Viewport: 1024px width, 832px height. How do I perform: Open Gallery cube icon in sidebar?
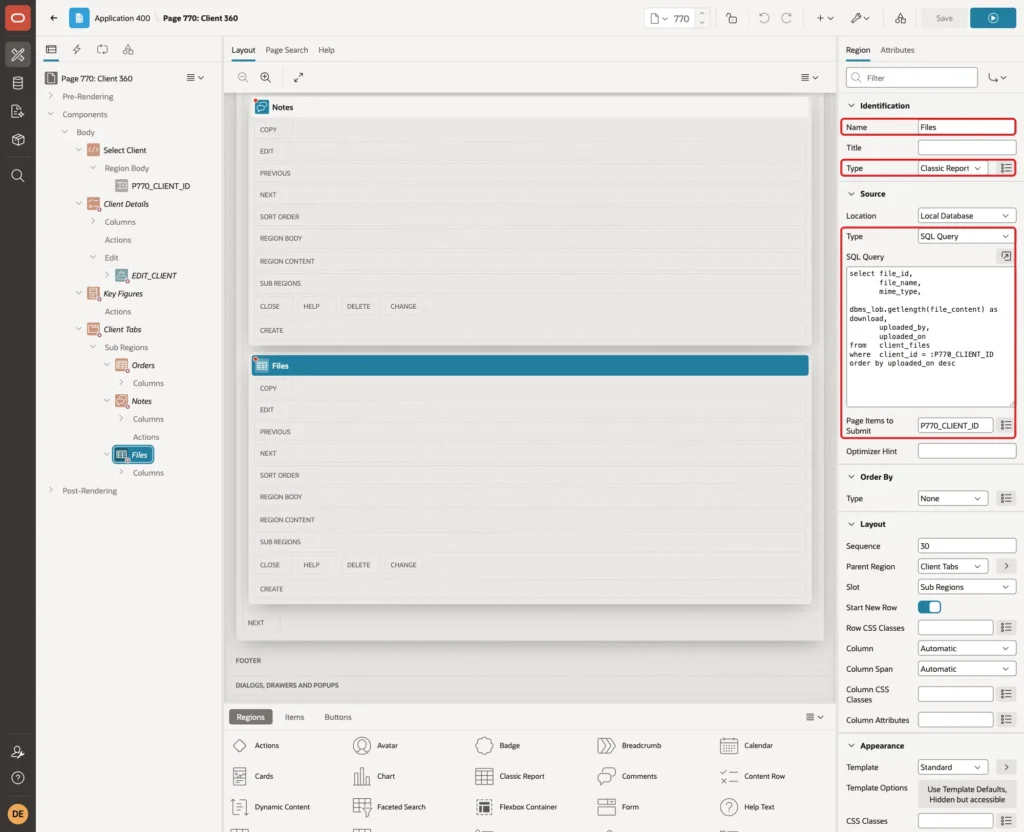(18, 140)
